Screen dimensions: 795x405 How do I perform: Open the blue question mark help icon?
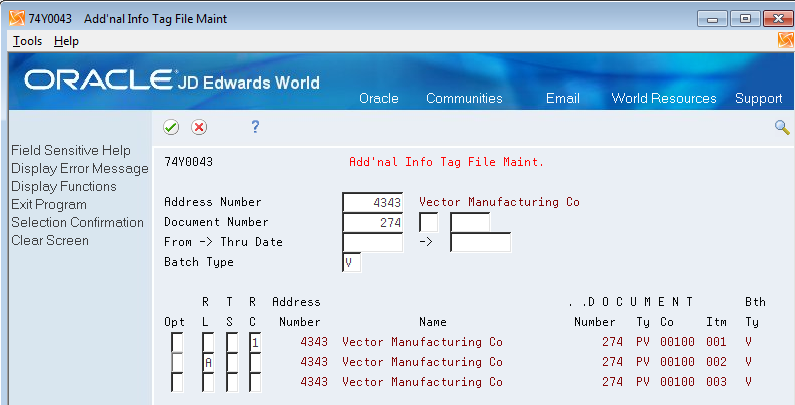tap(255, 127)
